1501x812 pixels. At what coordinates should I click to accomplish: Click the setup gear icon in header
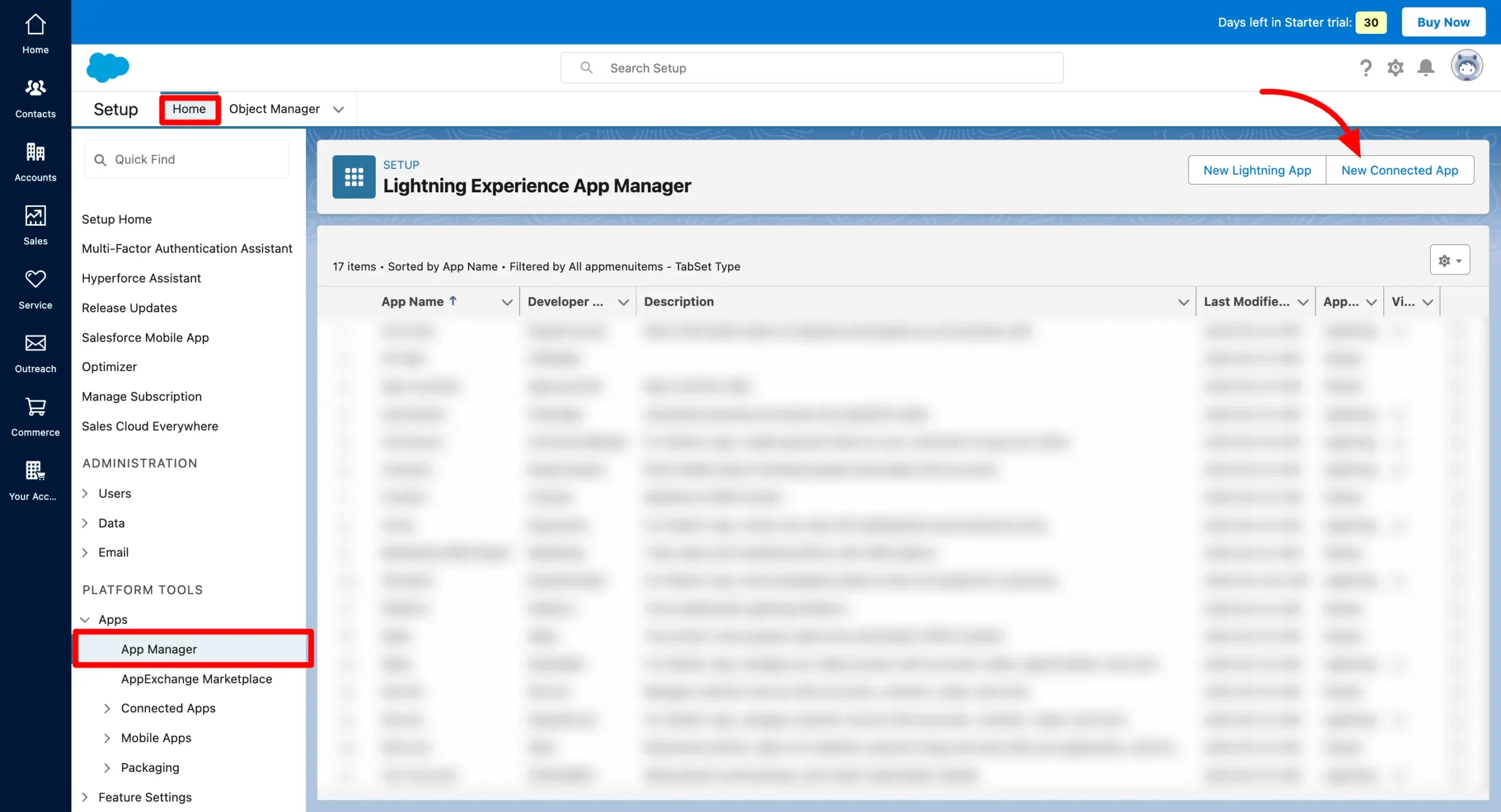pyautogui.click(x=1395, y=68)
